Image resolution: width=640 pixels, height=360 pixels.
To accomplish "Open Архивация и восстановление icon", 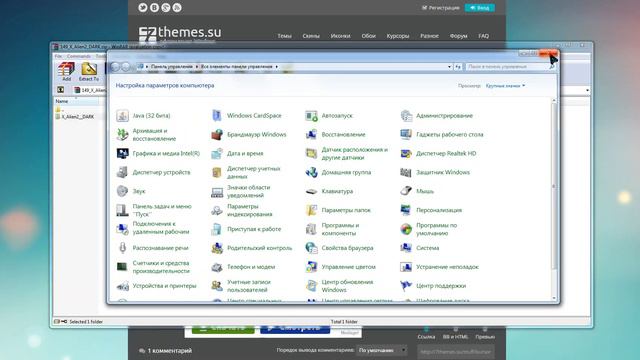I will [x=122, y=135].
